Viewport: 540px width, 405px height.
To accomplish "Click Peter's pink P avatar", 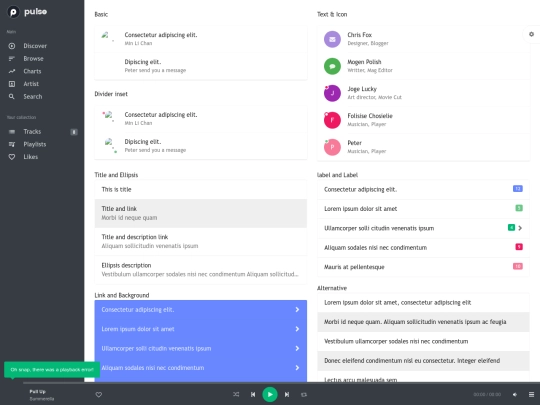I will [x=332, y=147].
